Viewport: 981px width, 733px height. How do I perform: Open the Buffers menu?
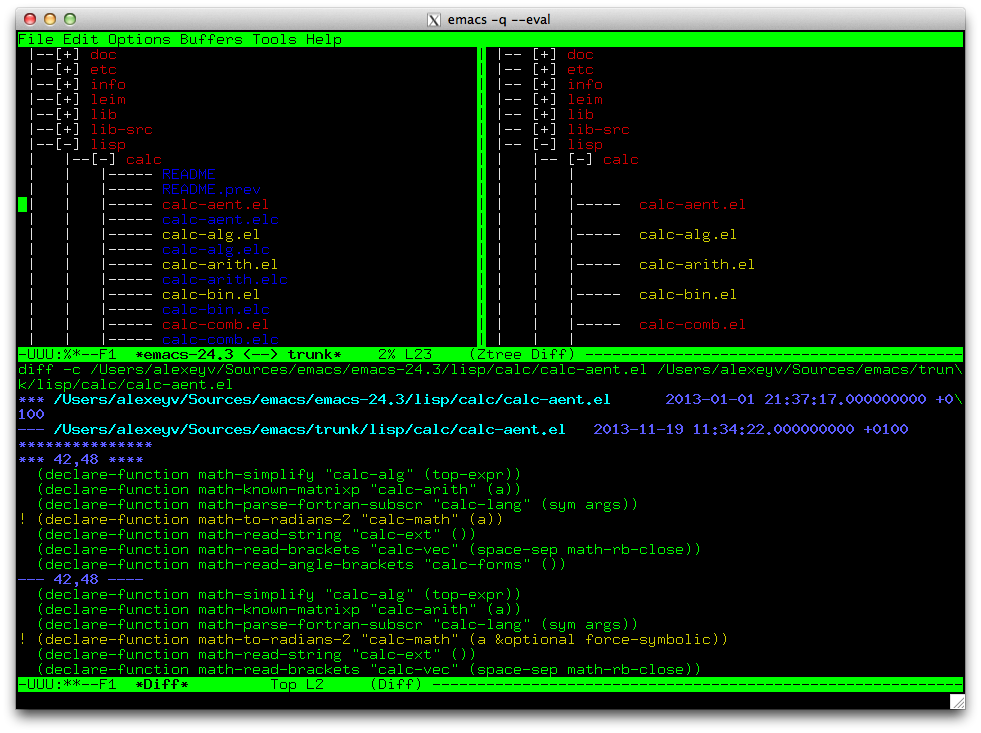pos(211,39)
